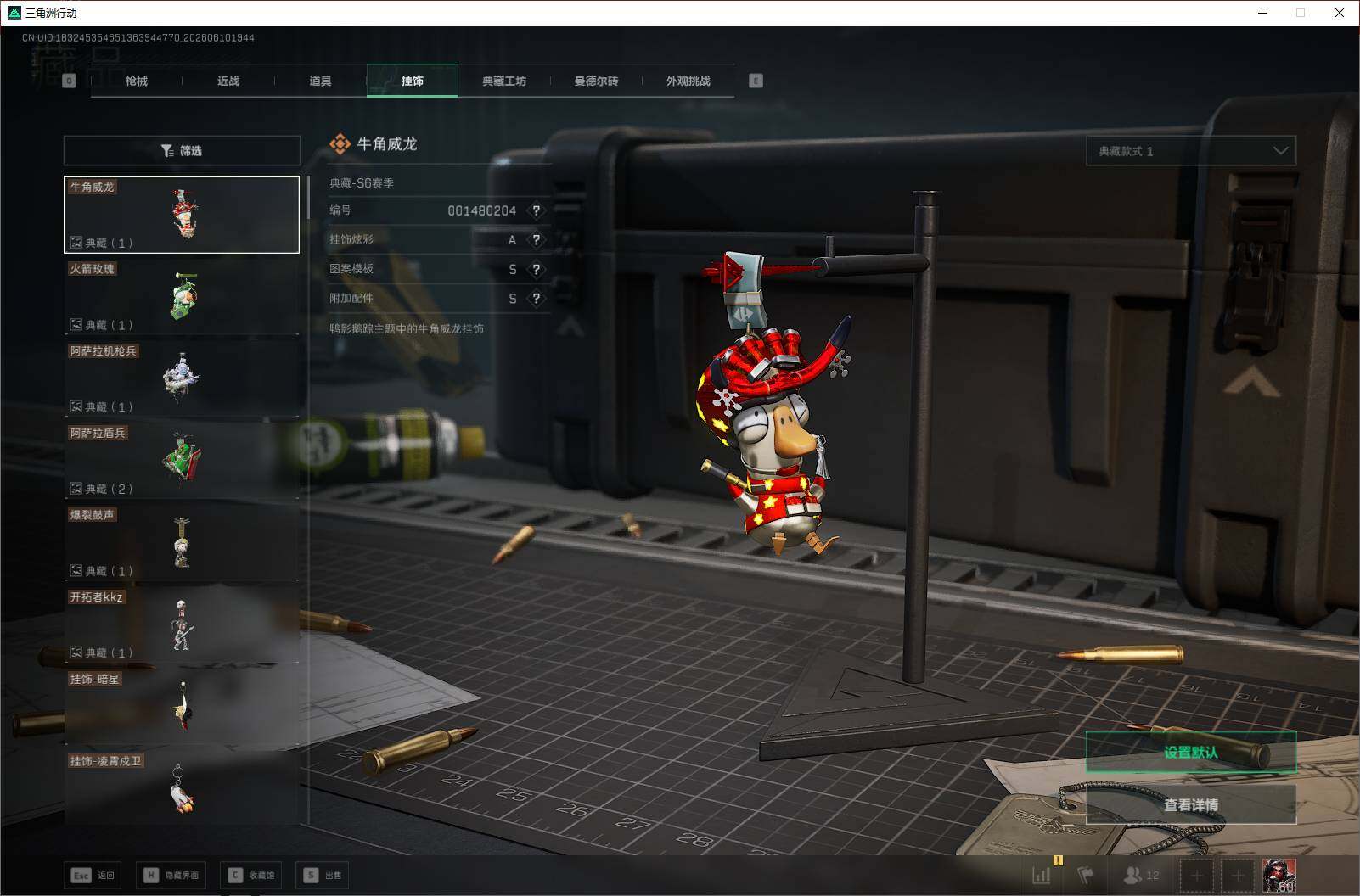
Task: Open the 枪械 tab
Action: click(136, 81)
